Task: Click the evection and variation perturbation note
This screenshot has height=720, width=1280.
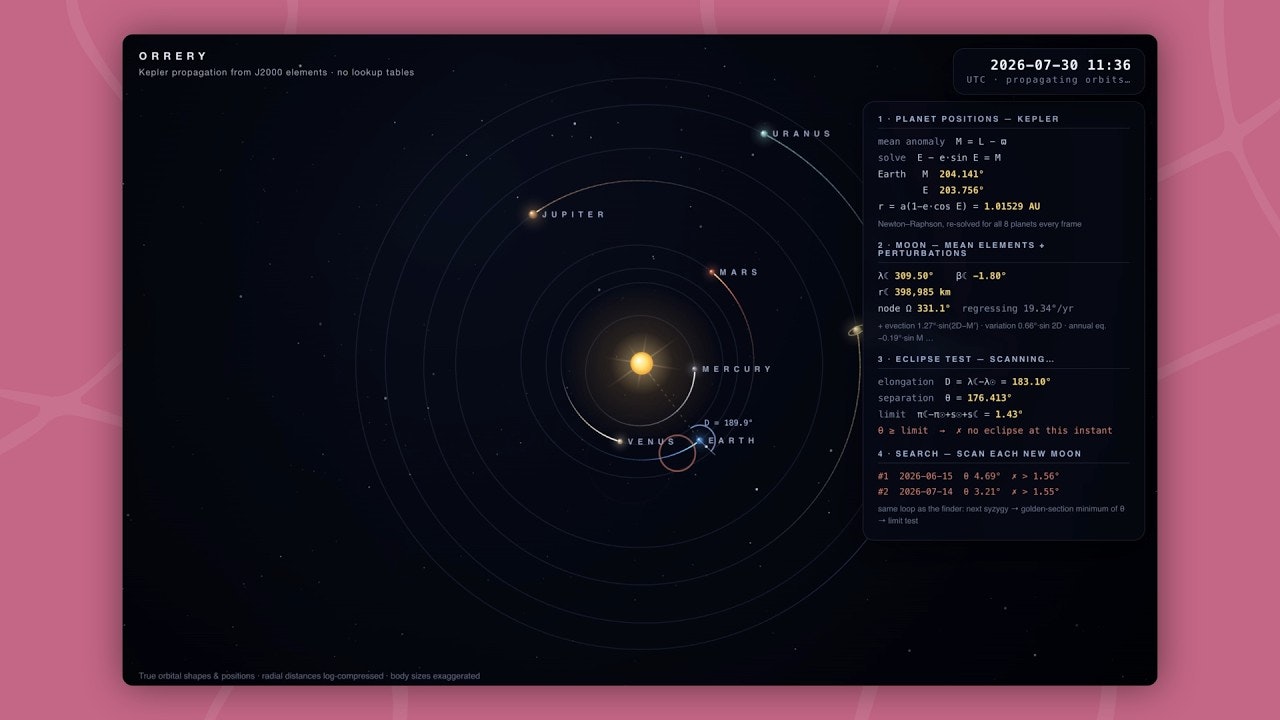Action: tap(991, 332)
